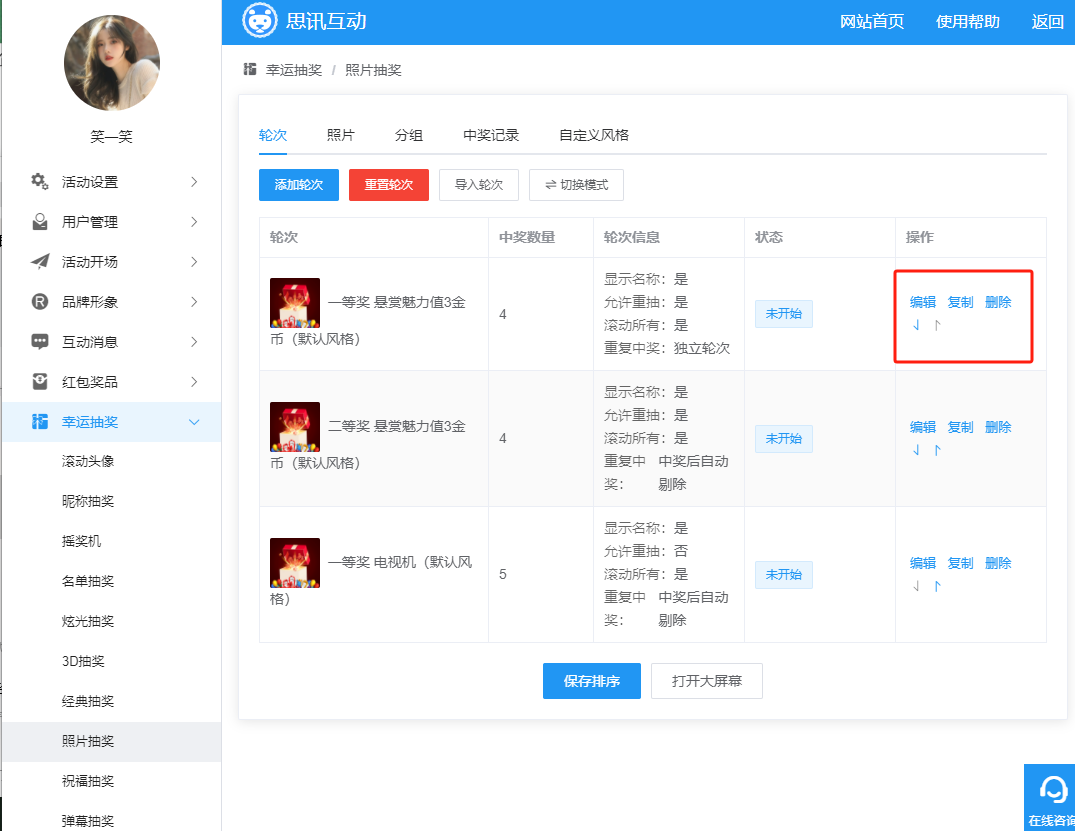This screenshot has height=831, width=1075.
Task: Open 在线咨询 headset support icon
Action: point(1053,790)
